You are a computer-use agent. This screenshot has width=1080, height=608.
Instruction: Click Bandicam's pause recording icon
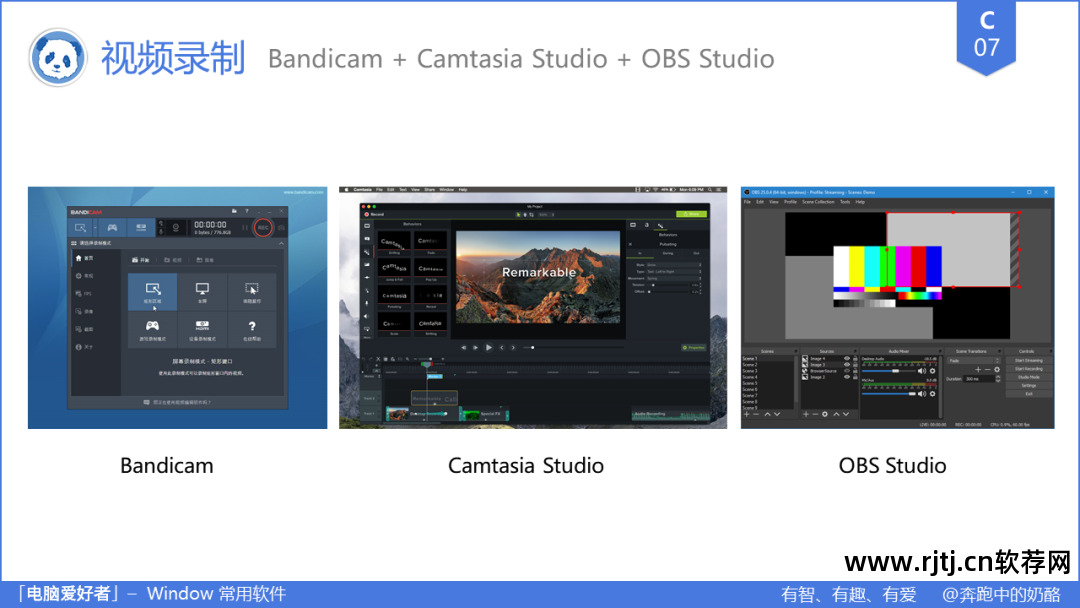tap(244, 227)
